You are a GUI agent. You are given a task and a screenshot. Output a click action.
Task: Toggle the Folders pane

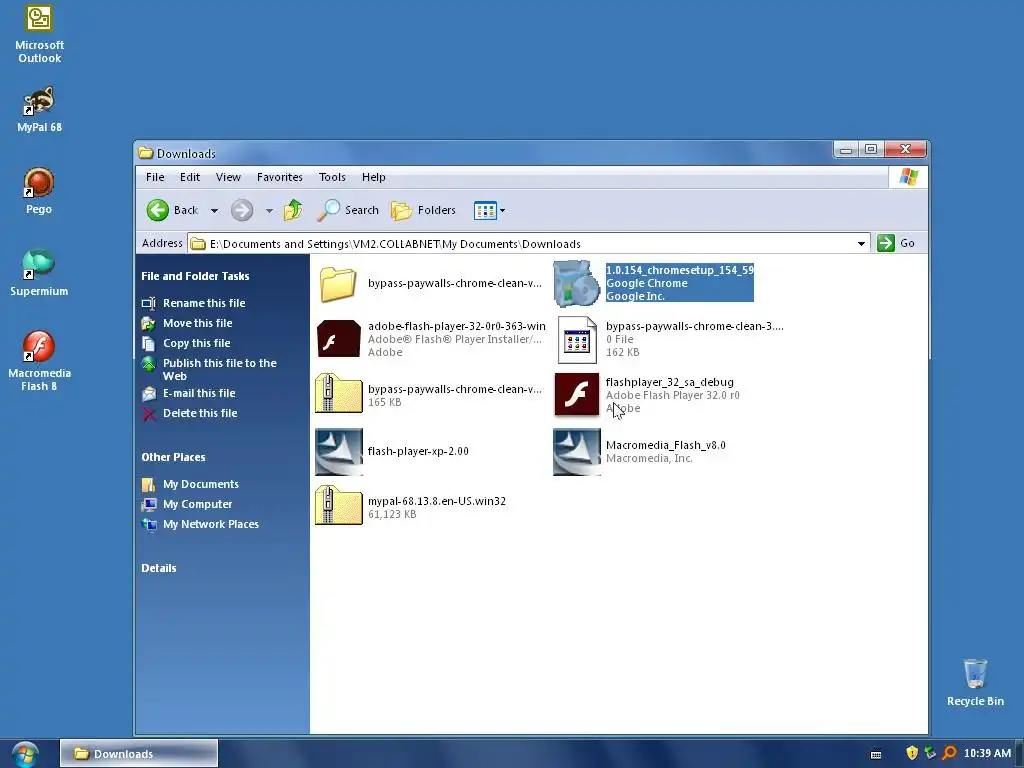click(423, 210)
